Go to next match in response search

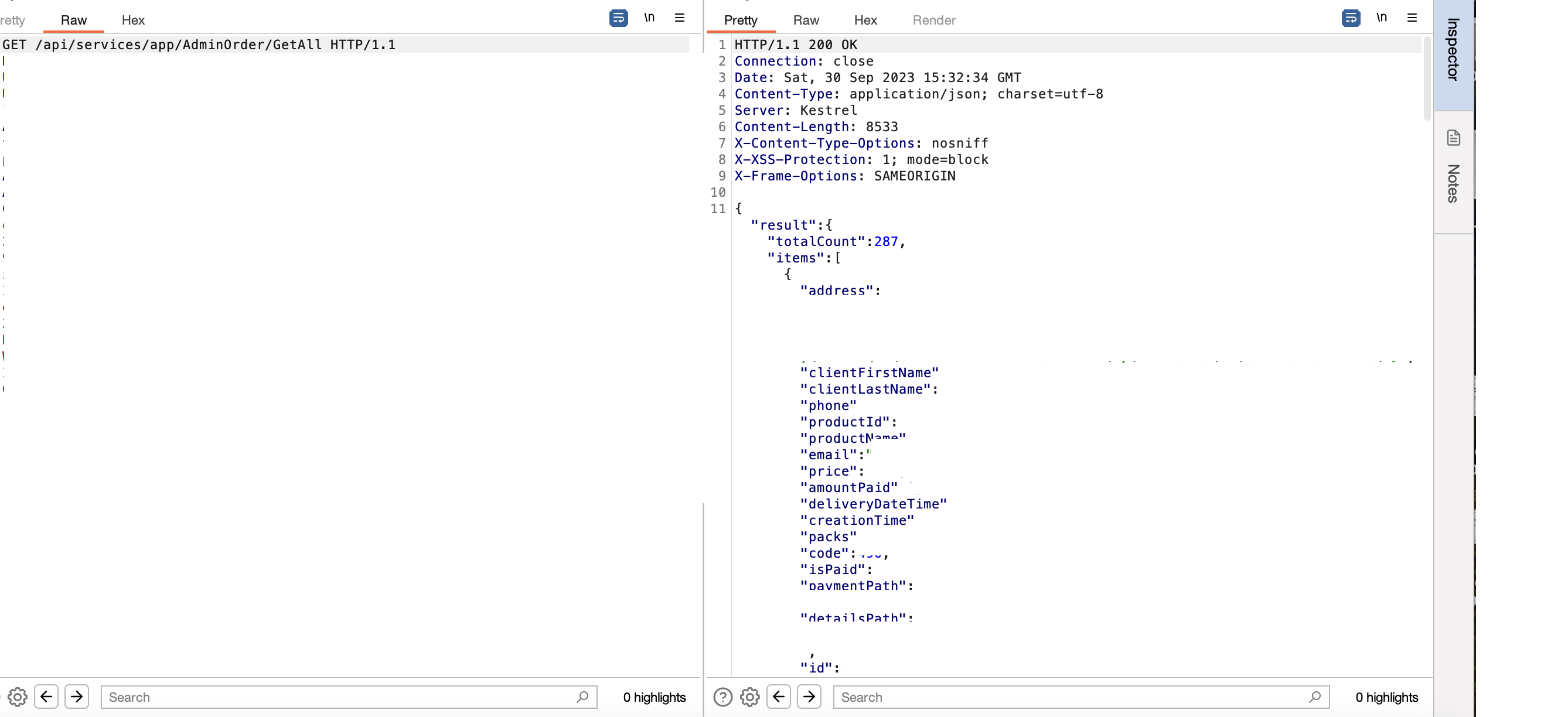tap(809, 696)
